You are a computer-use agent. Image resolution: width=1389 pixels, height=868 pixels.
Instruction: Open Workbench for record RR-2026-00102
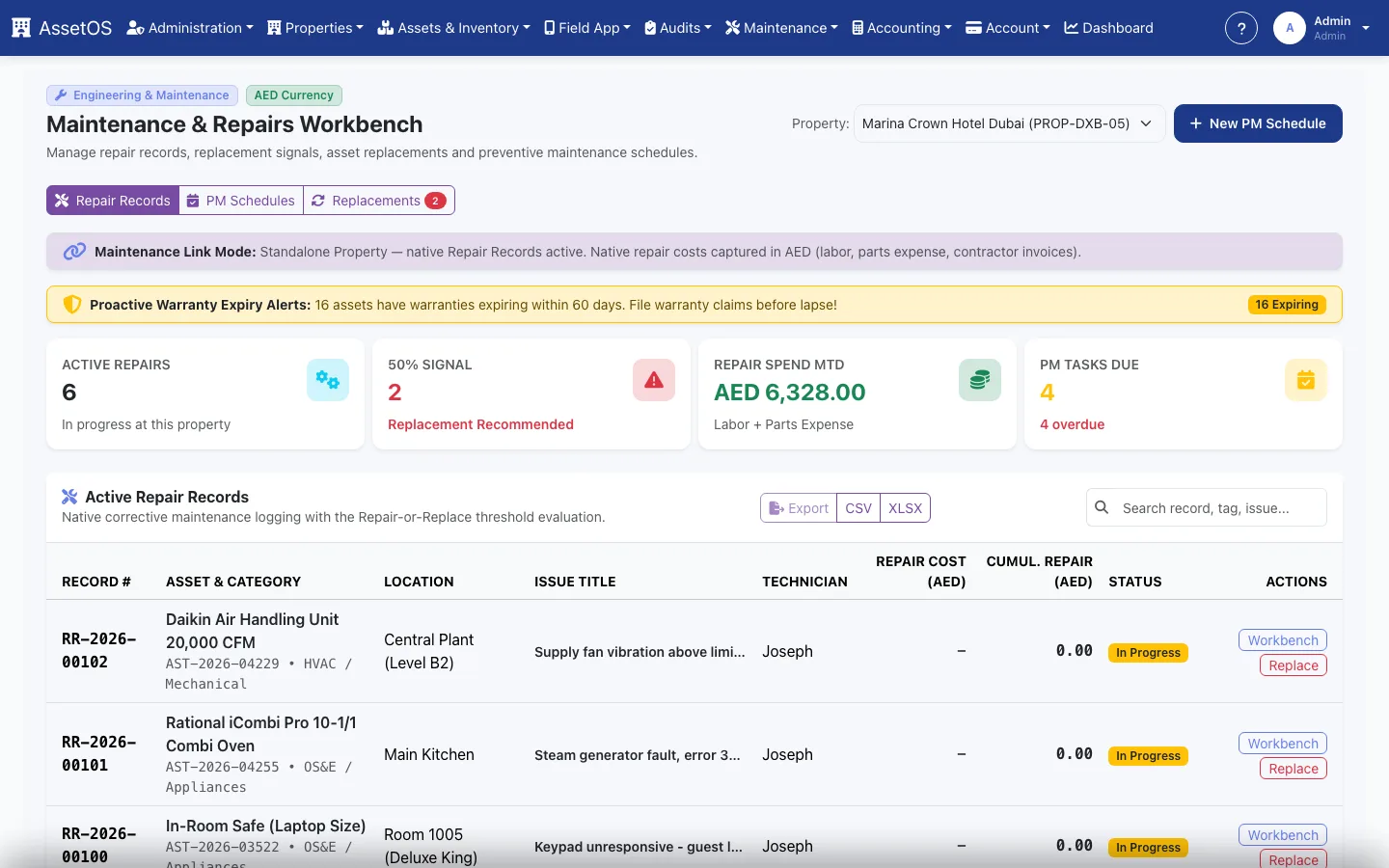pos(1283,640)
